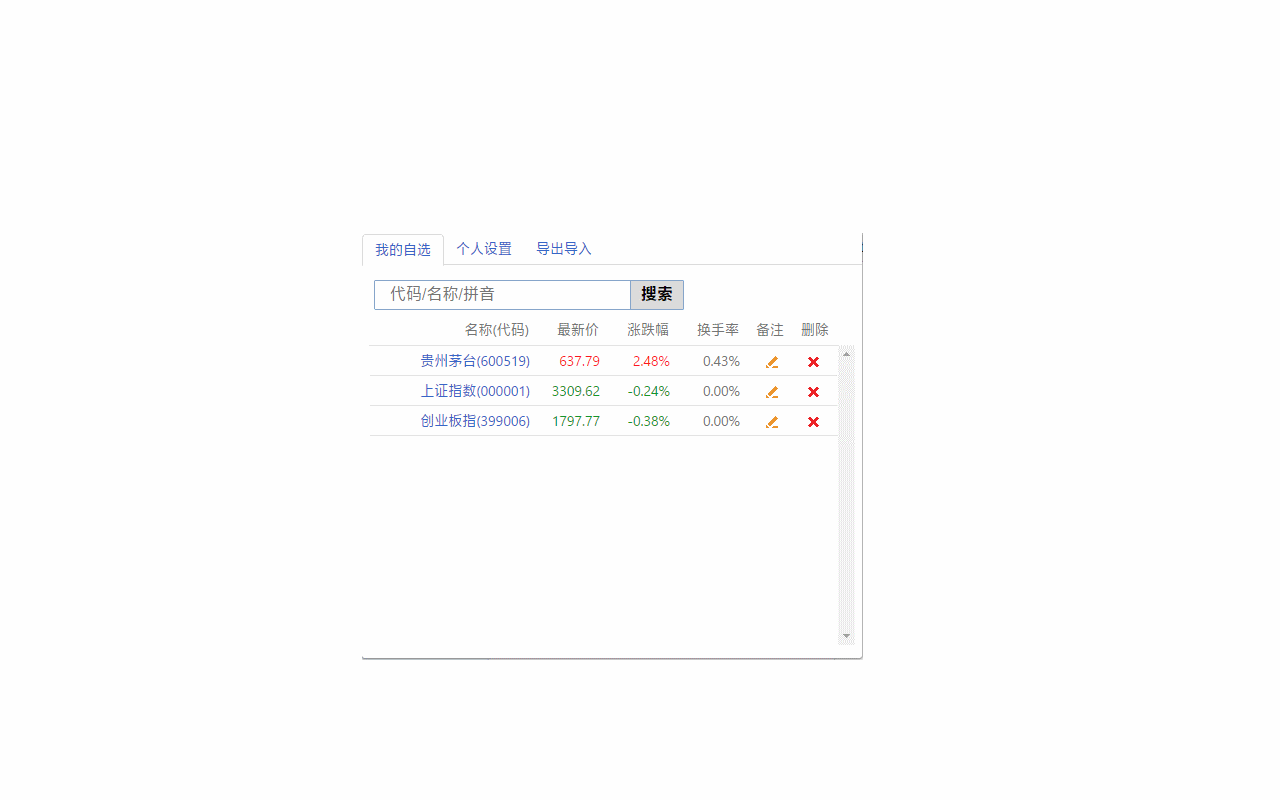Viewport: 1280px width, 800px height.
Task: Click change value 2.48%
Action: pos(651,361)
